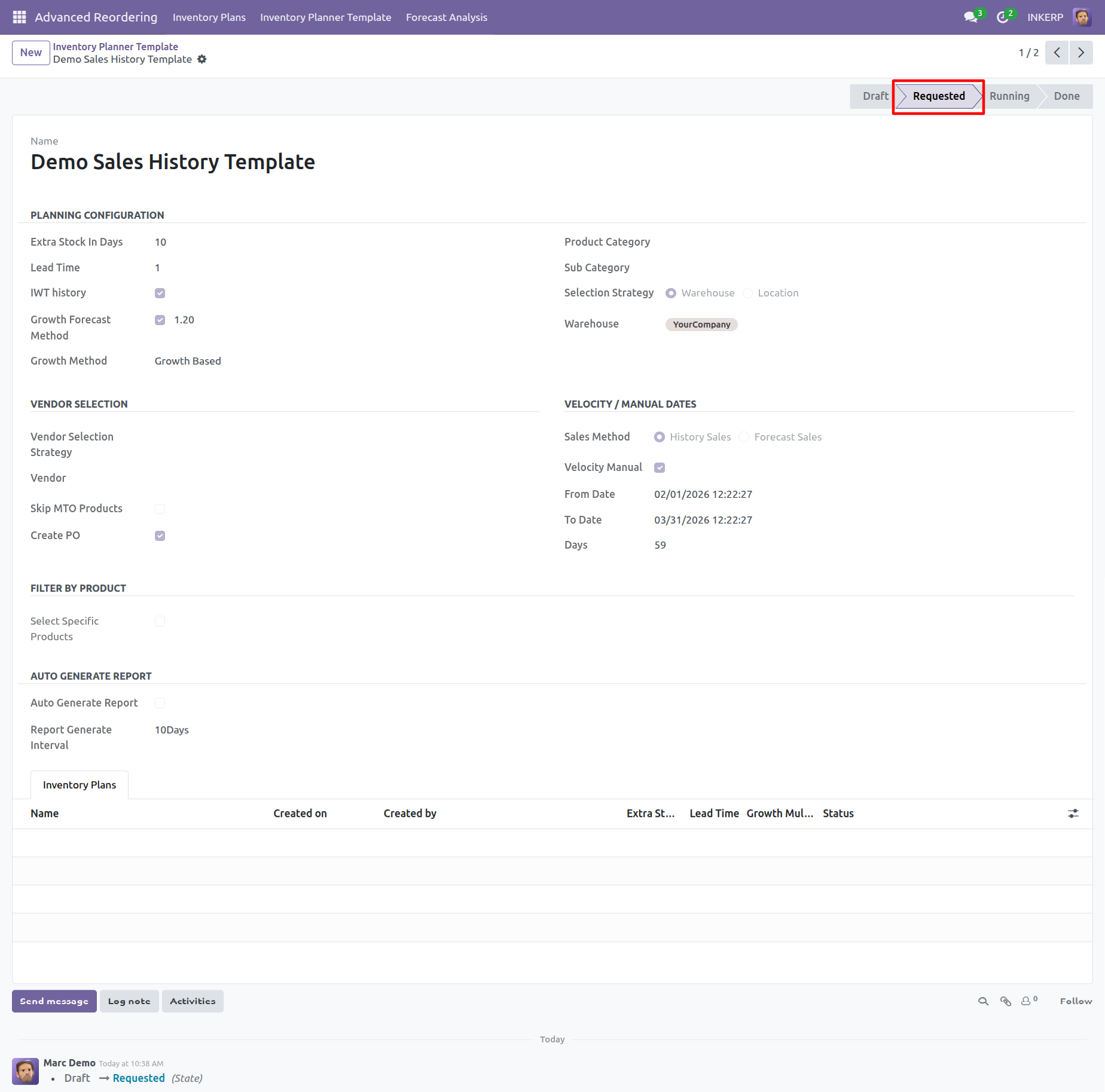Toggle Select Specific Products checkbox
Viewport: 1105px width, 1092px height.
pos(160,621)
